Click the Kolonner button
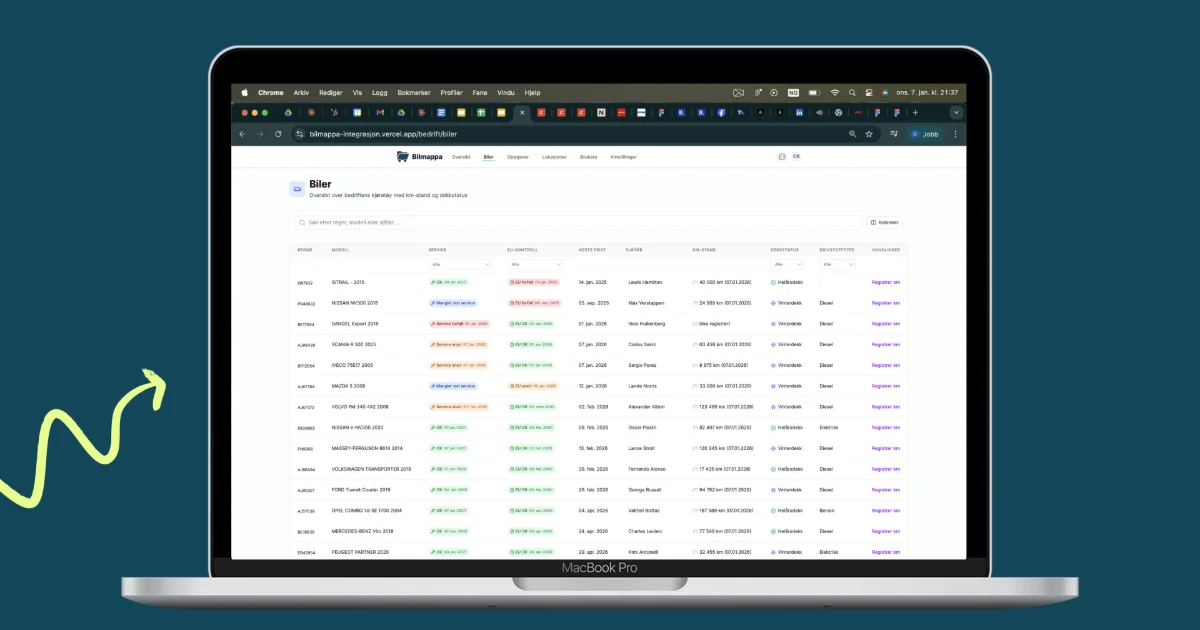This screenshot has width=1200, height=630. (885, 222)
